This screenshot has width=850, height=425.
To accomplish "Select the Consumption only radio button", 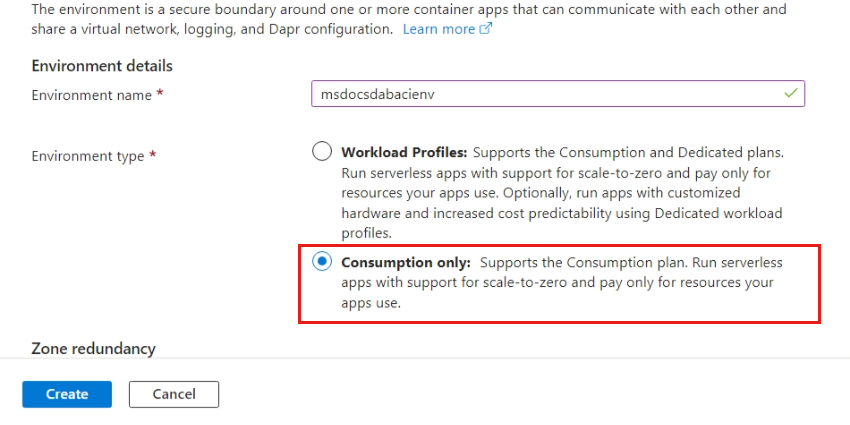I will coord(322,262).
